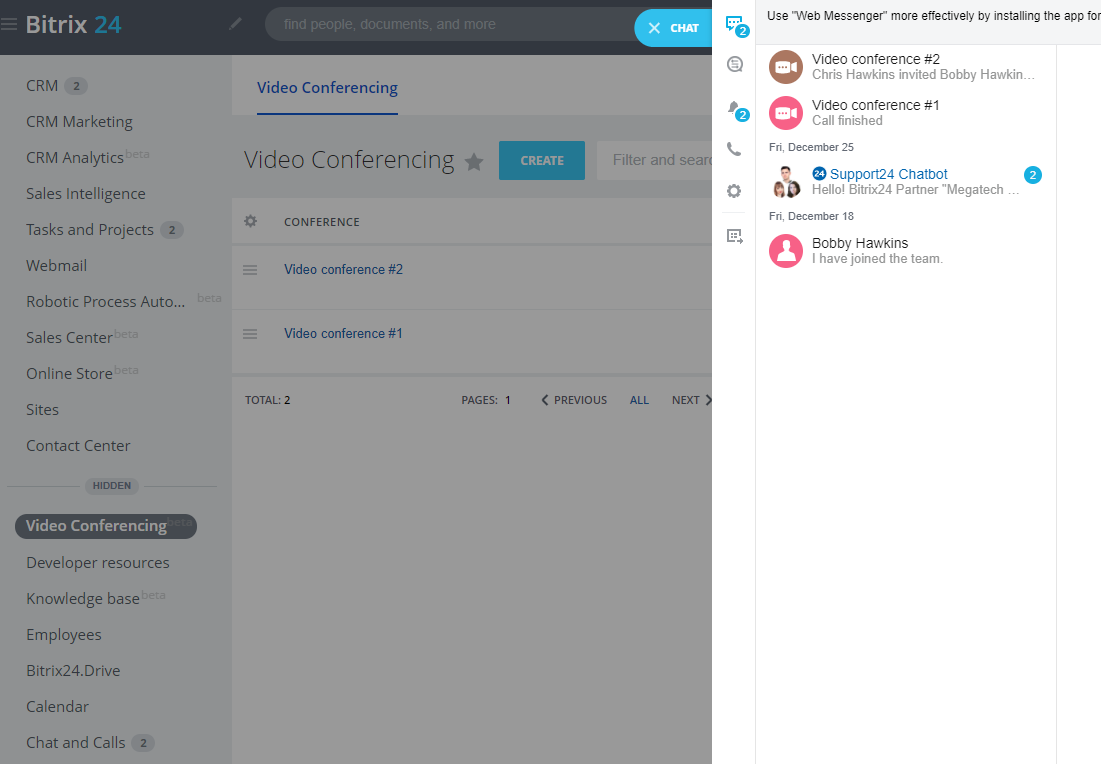Select Video conference #2 chat title
The height and width of the screenshot is (764, 1101).
click(x=876, y=59)
